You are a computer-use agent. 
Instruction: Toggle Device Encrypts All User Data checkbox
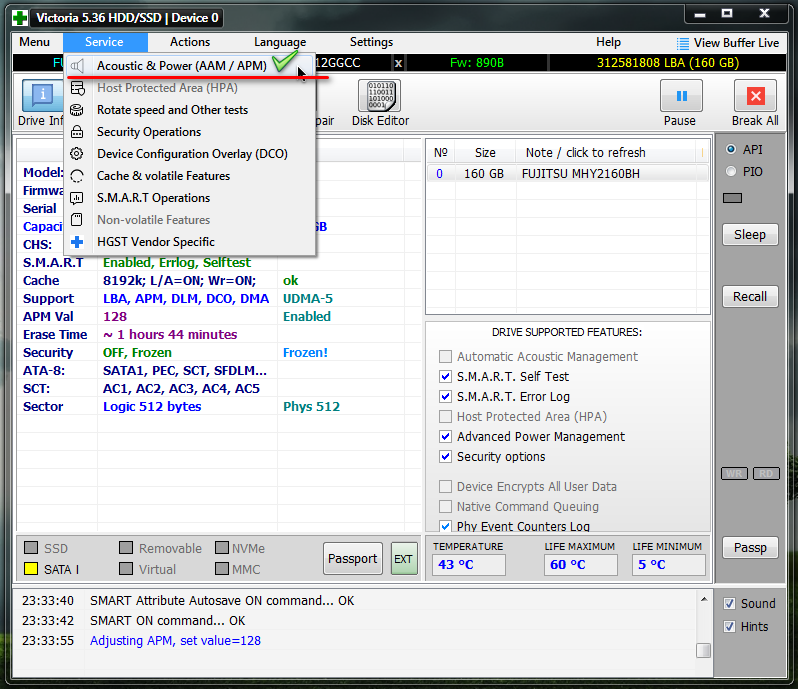tap(445, 486)
